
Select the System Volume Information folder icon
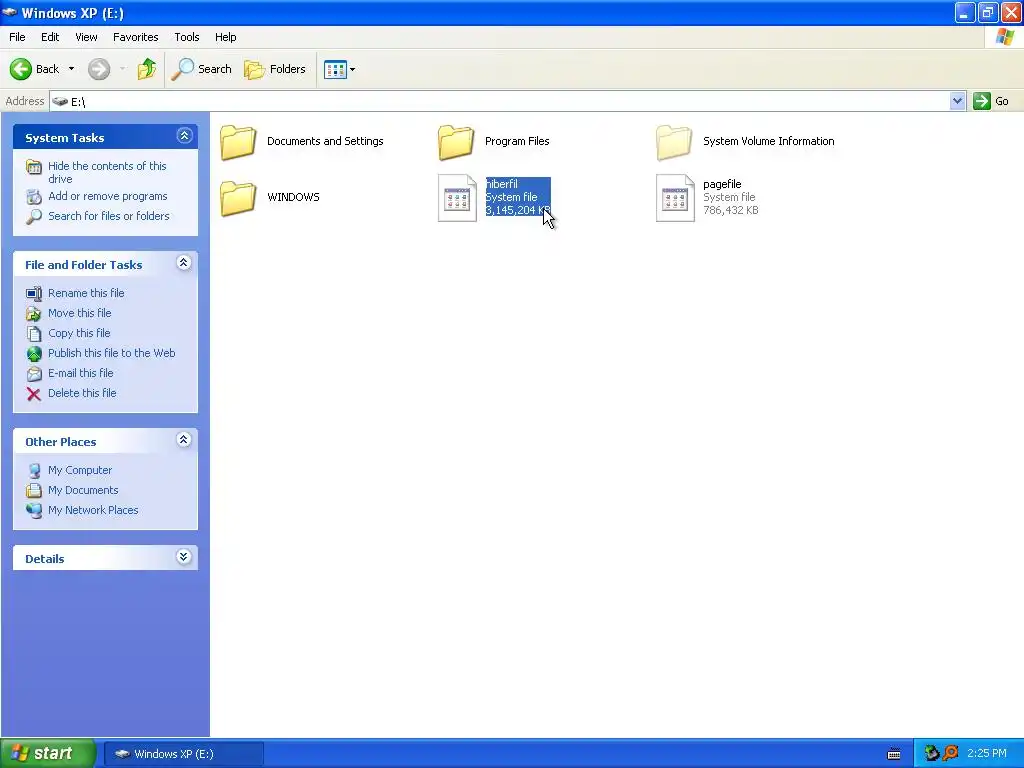[x=674, y=142]
